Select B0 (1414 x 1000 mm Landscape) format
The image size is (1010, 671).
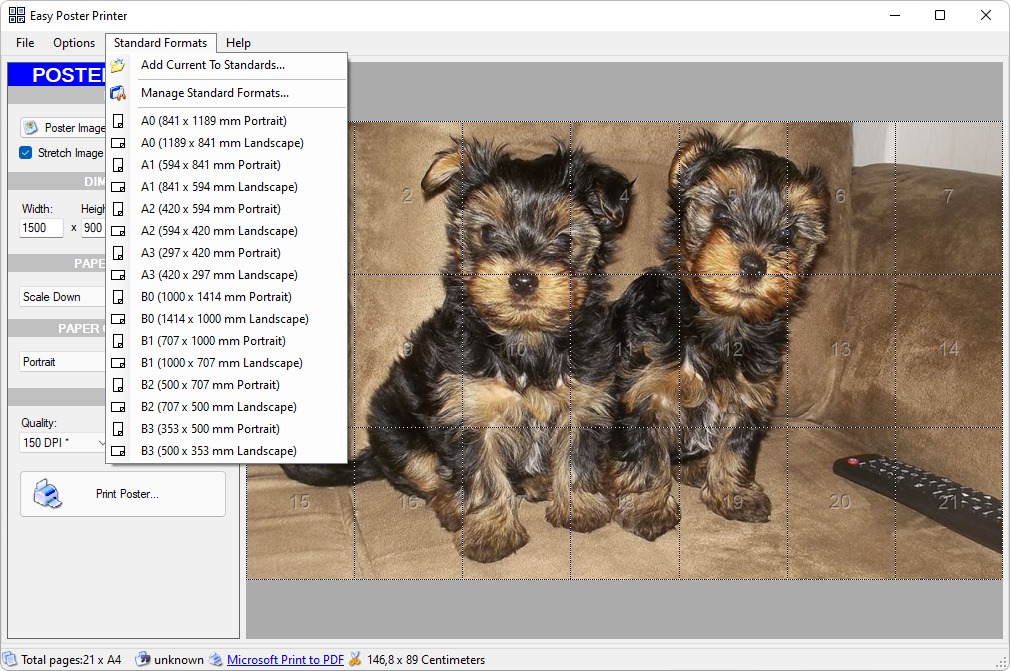(x=227, y=319)
